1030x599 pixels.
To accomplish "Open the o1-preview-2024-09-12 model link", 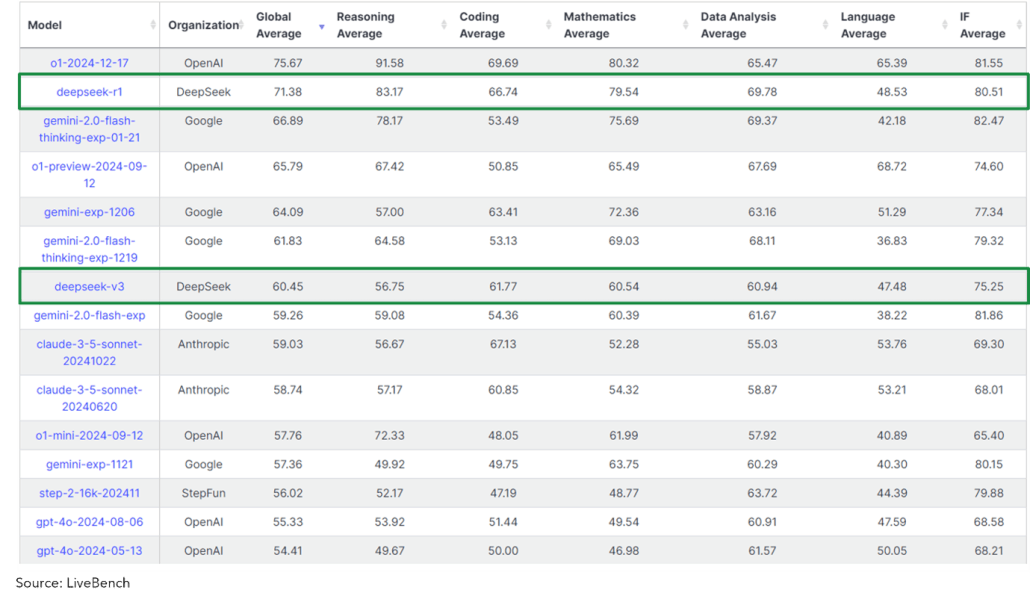I will click(x=89, y=175).
